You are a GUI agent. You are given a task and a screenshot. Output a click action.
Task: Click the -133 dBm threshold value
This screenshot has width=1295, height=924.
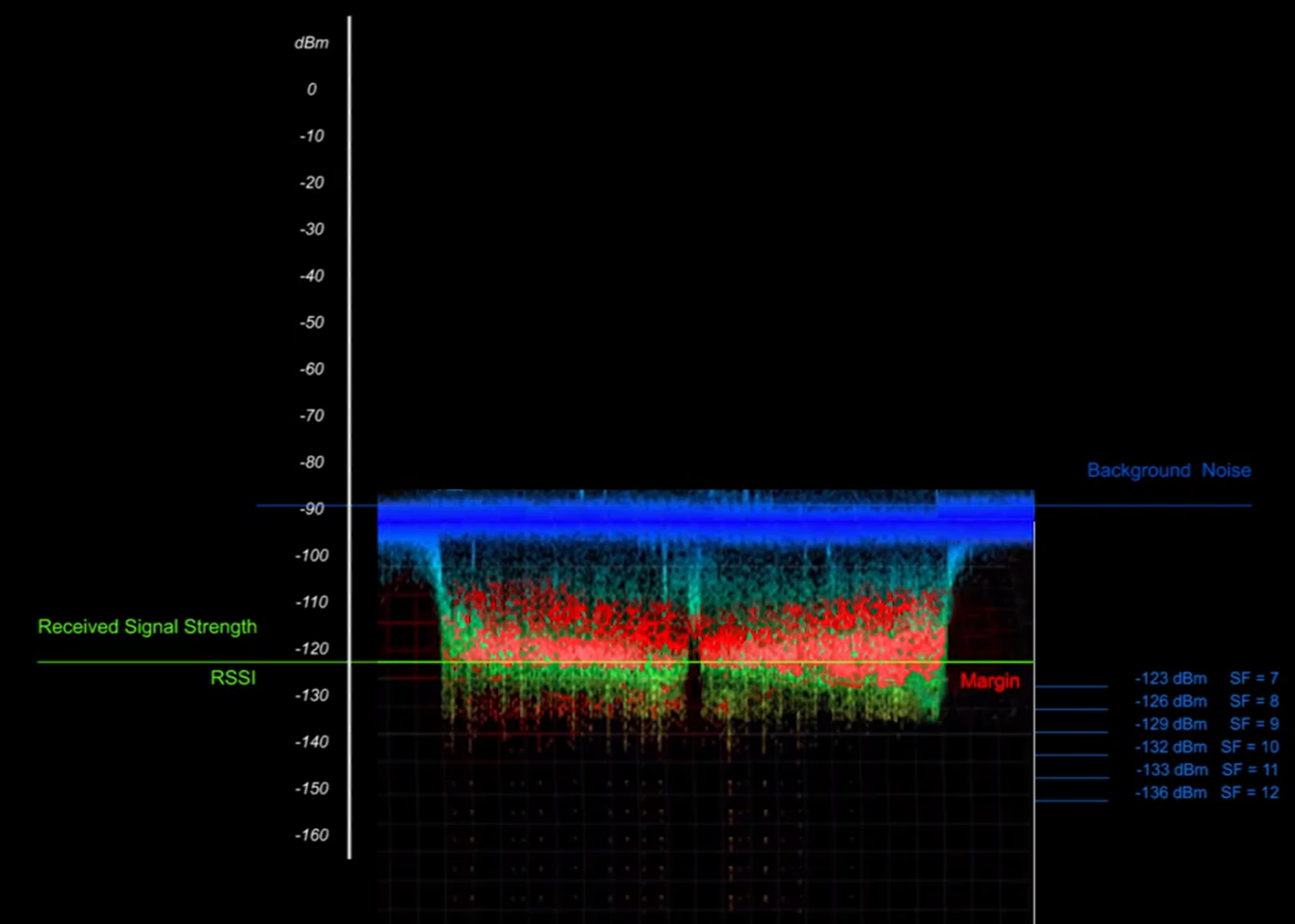pos(1171,770)
